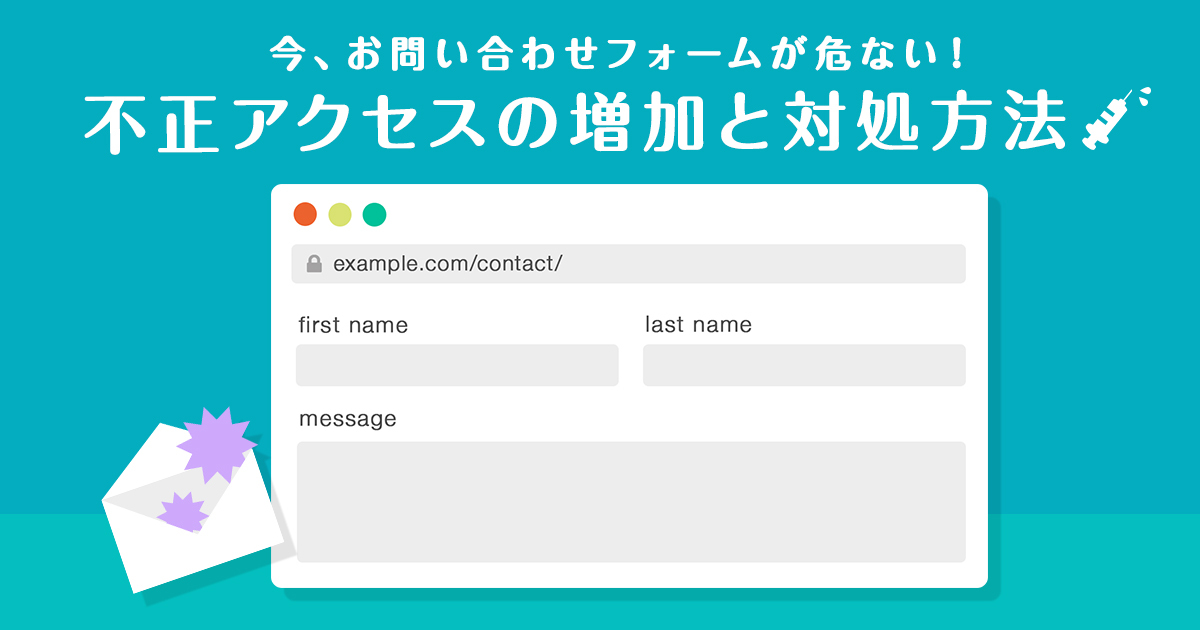Click the yellow window dot
Image resolution: width=1200 pixels, height=630 pixels.
340,214
